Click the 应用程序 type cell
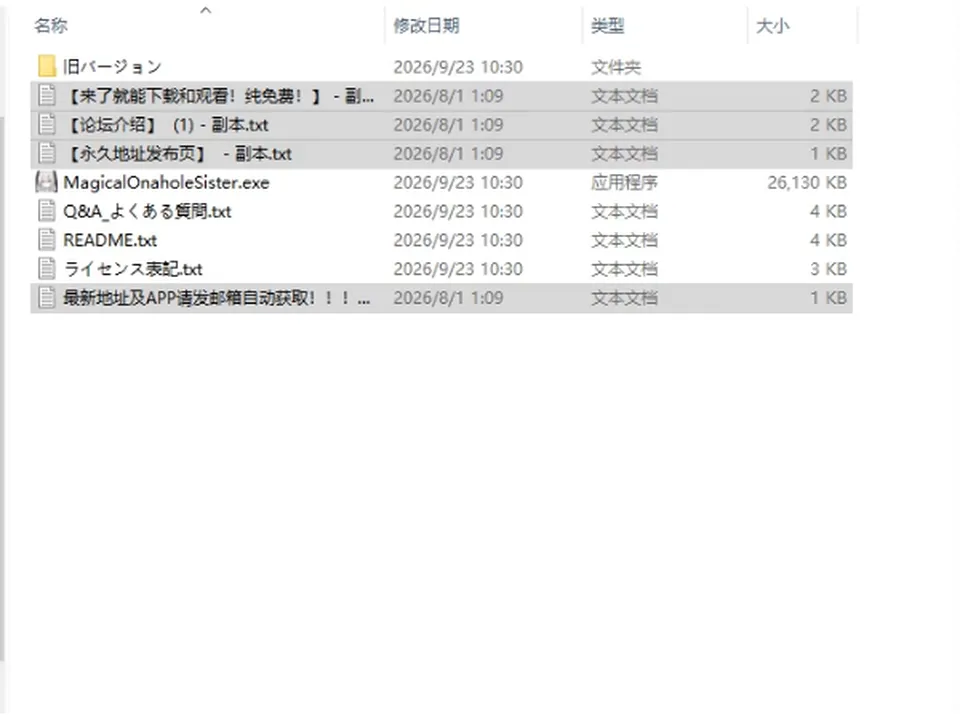 click(x=624, y=182)
